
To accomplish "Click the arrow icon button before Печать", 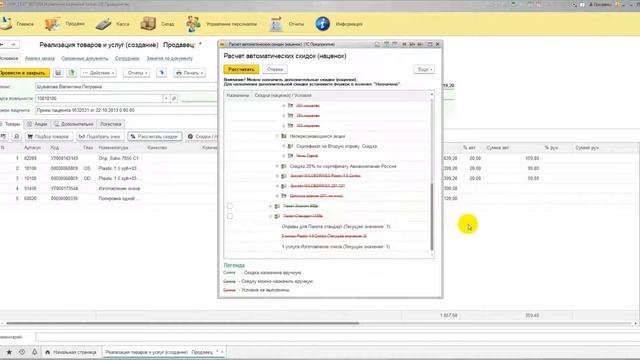I will point(162,73).
